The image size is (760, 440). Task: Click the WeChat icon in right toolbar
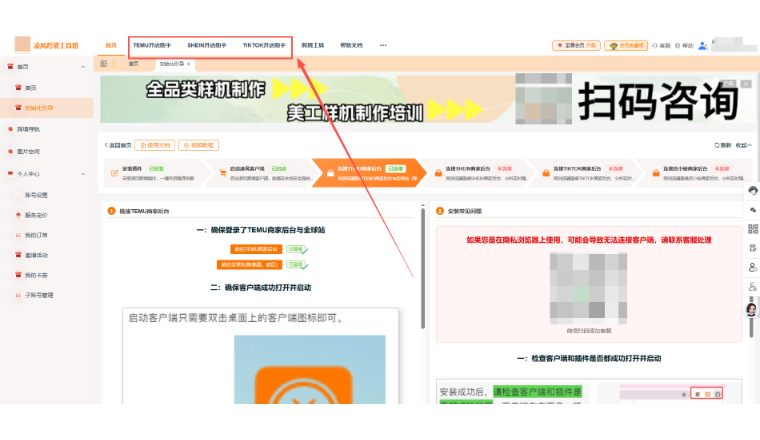tap(752, 210)
